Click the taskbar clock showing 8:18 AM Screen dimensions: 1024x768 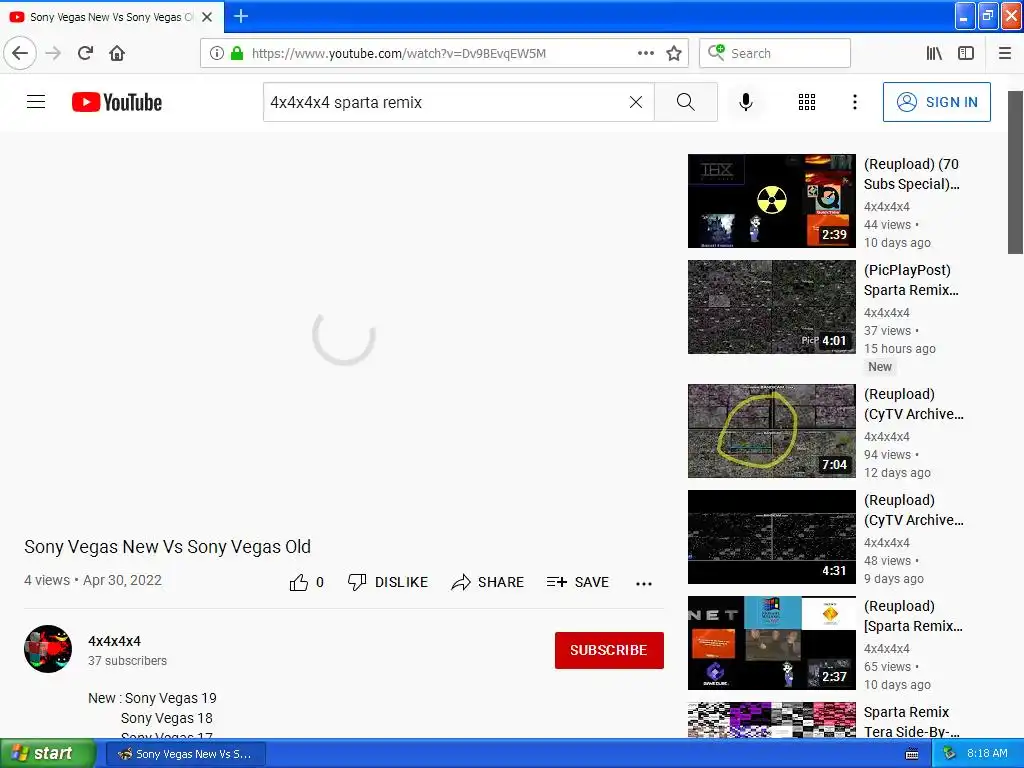pyautogui.click(x=987, y=753)
